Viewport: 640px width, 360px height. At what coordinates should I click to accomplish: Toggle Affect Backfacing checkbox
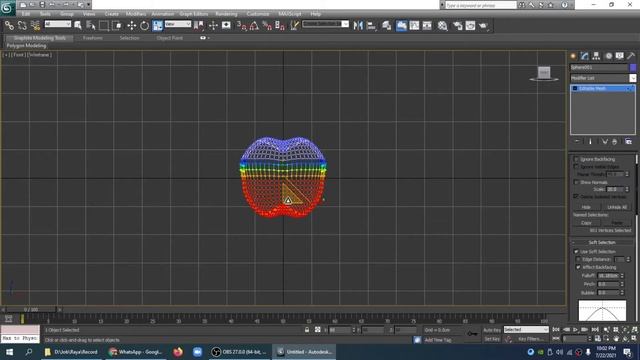tap(578, 267)
